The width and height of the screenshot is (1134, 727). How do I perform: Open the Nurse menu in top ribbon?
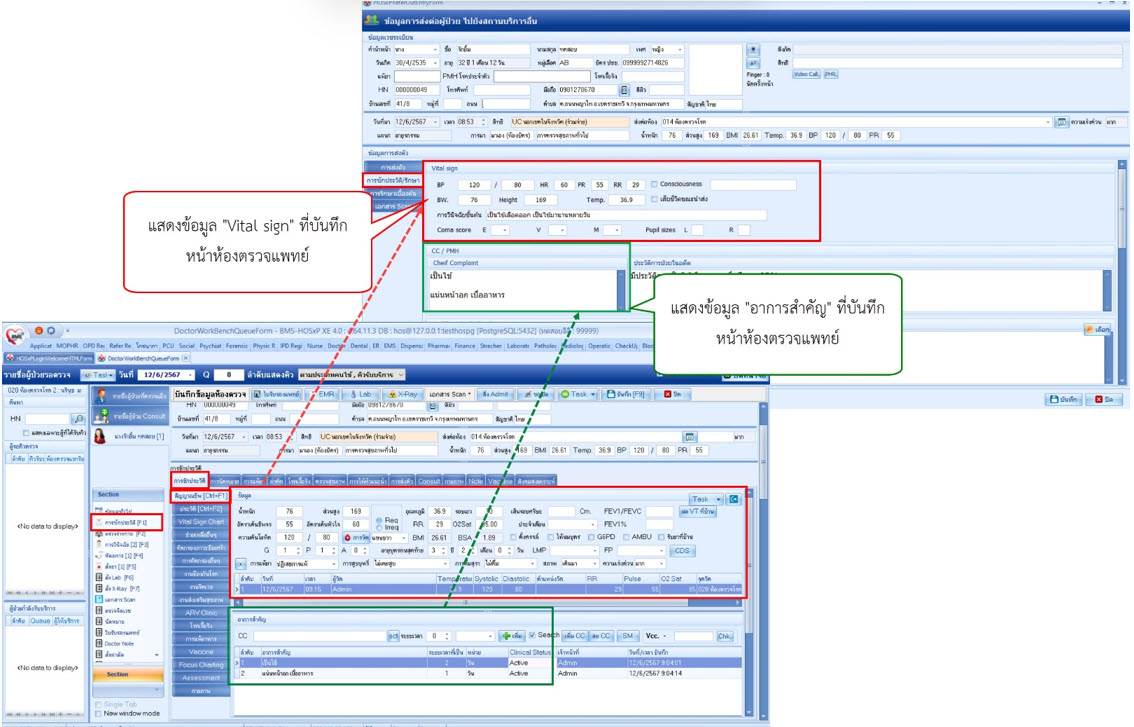pos(315,346)
